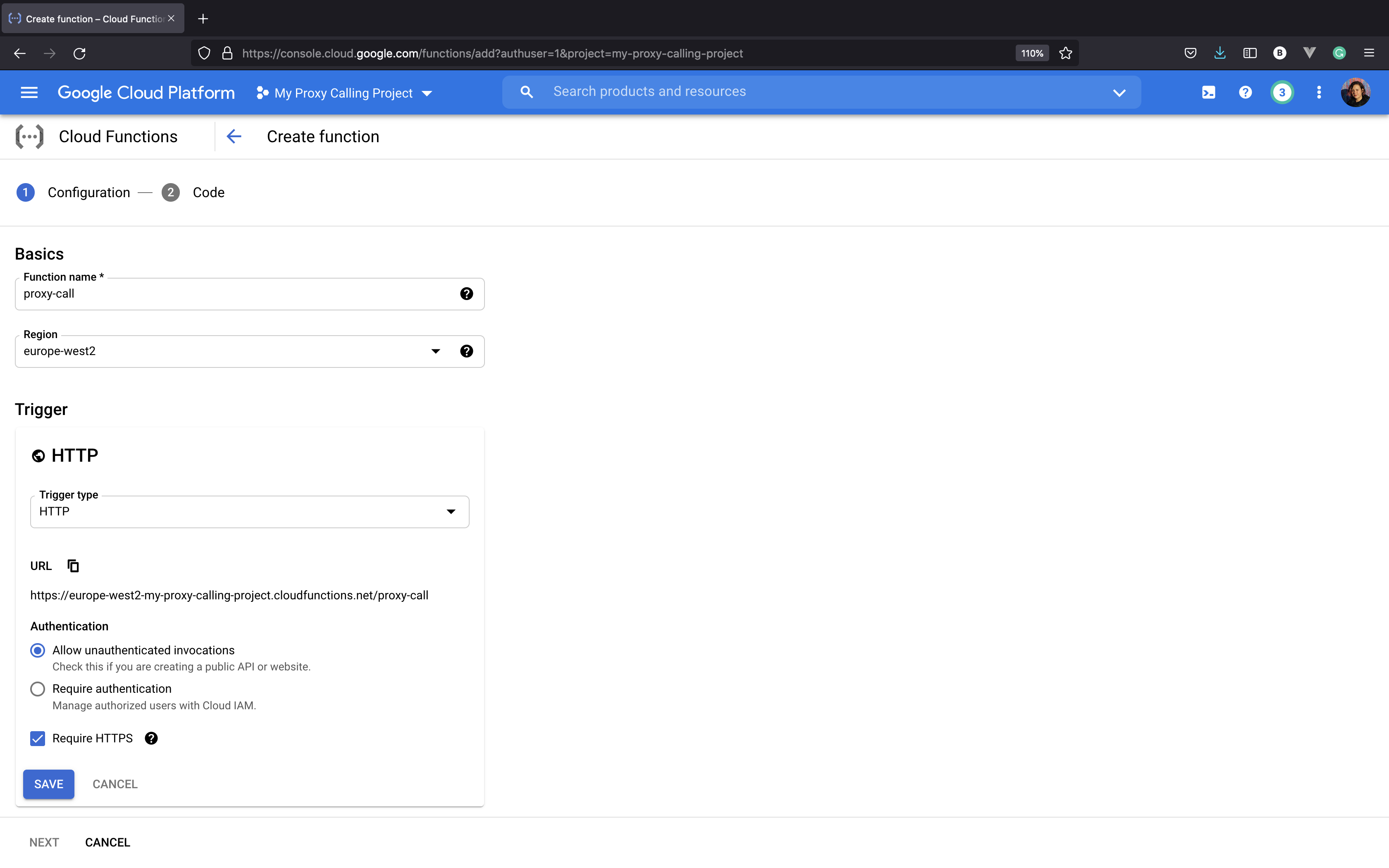Image resolution: width=1389 pixels, height=868 pixels.
Task: Cancel function creation at page bottom
Action: (x=108, y=842)
